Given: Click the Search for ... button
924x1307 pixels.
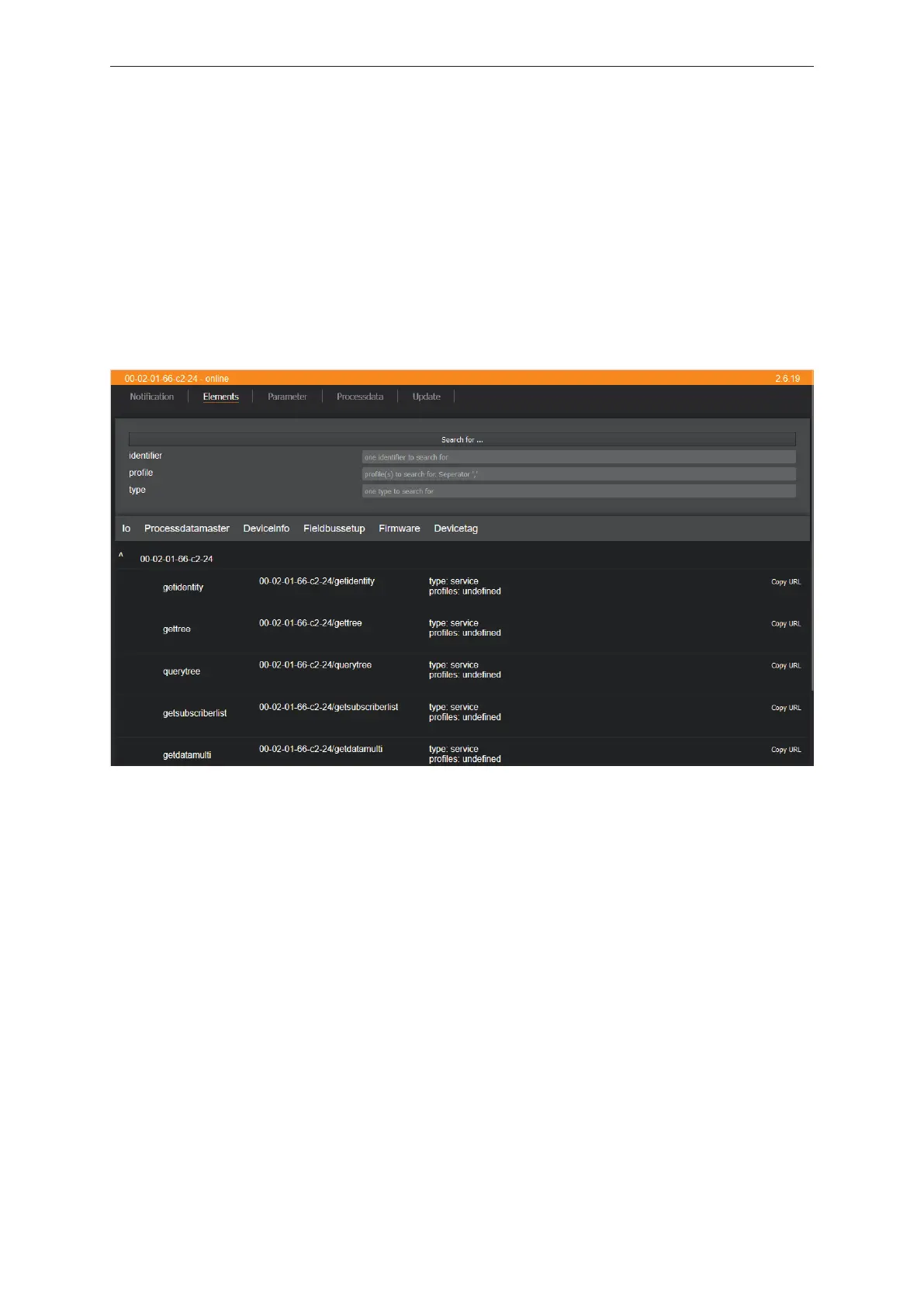Looking at the screenshot, I should pyautogui.click(x=462, y=439).
